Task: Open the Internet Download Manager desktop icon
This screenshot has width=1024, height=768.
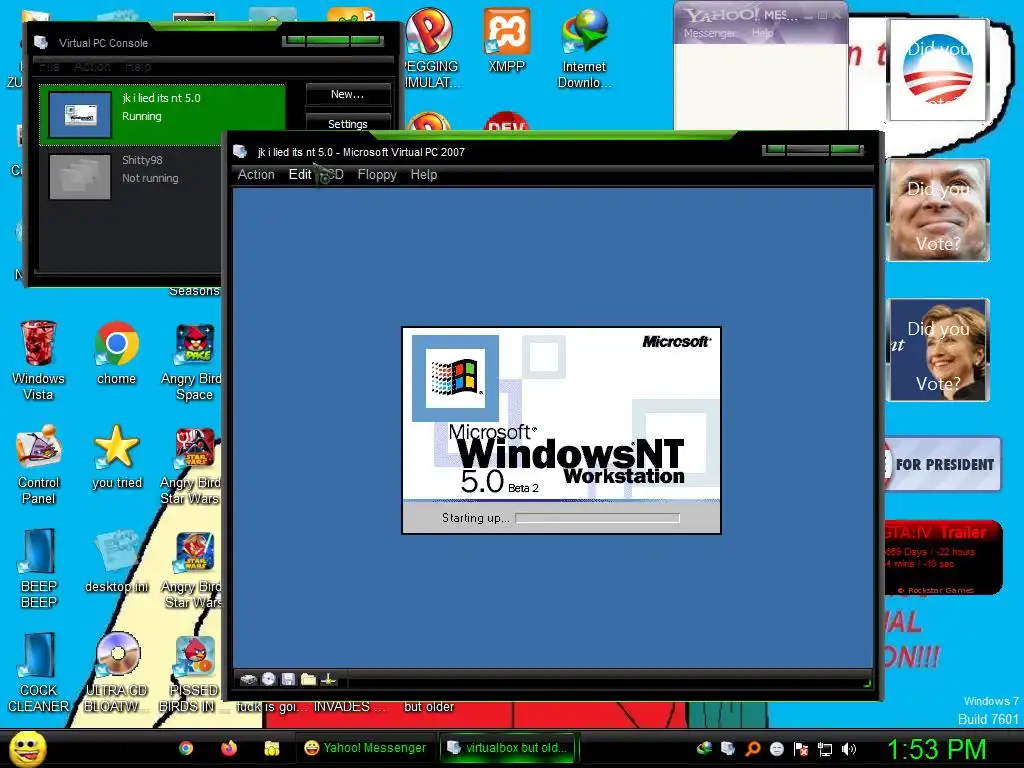Action: click(584, 49)
